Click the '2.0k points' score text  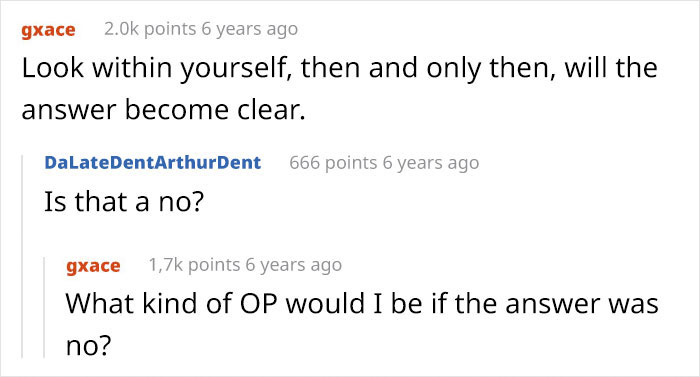[x=150, y=29]
